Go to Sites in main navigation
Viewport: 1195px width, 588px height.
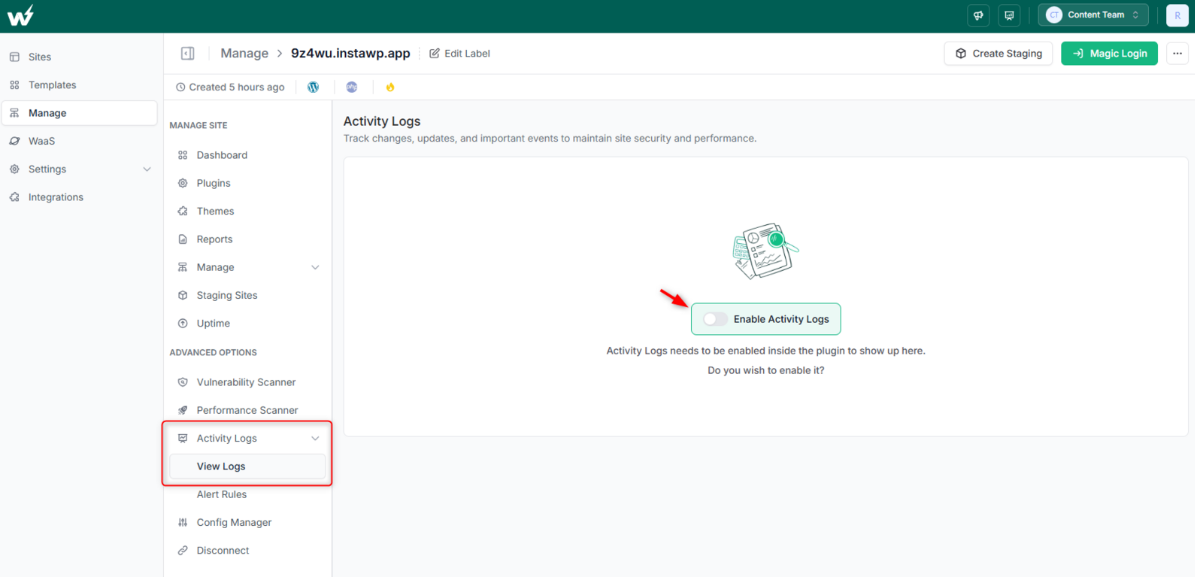(x=79, y=57)
